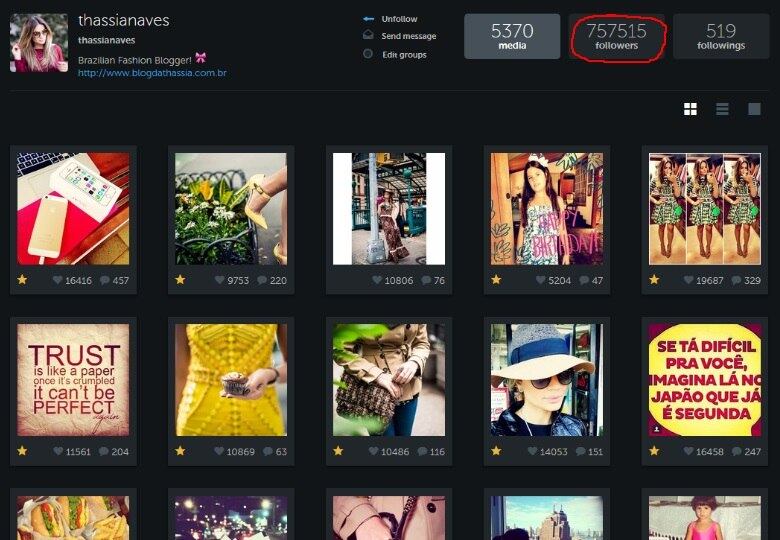
Task: Toggle star on the yellow dress photo
Action: (180, 451)
